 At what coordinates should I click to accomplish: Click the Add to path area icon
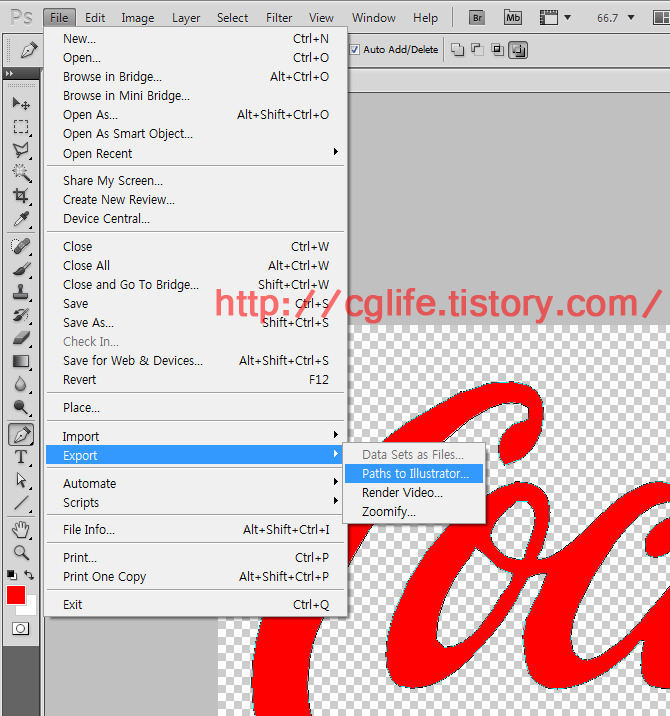(457, 49)
